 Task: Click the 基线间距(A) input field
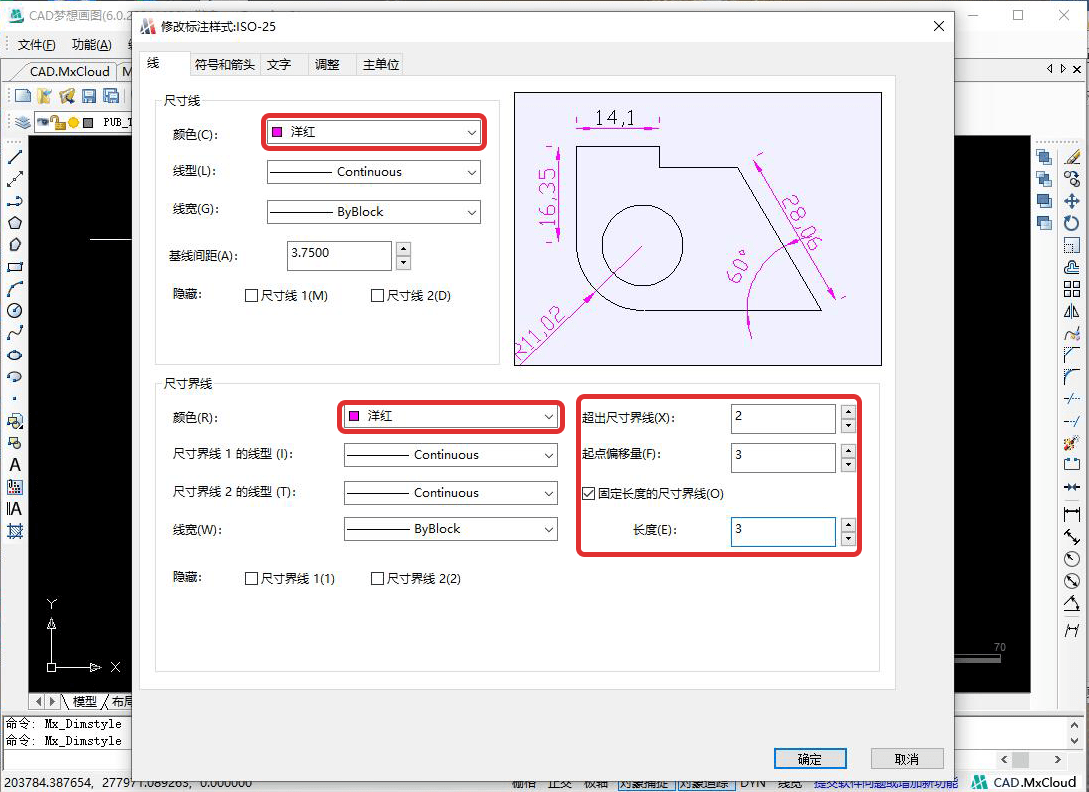click(339, 255)
